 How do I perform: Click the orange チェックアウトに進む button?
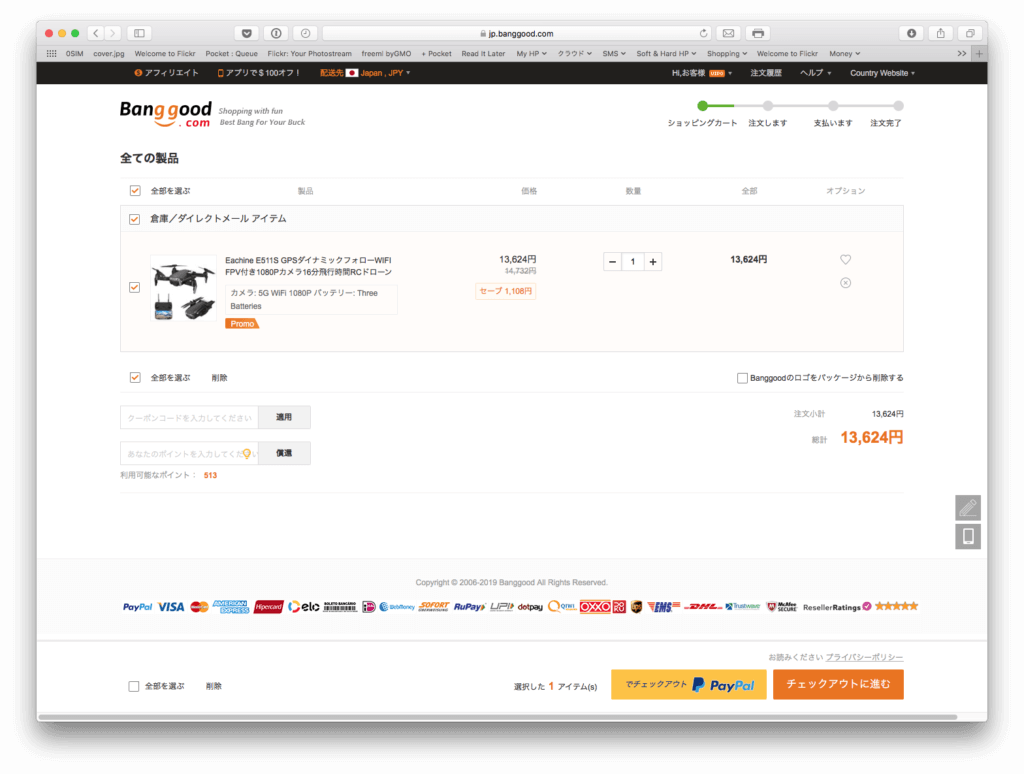click(838, 684)
